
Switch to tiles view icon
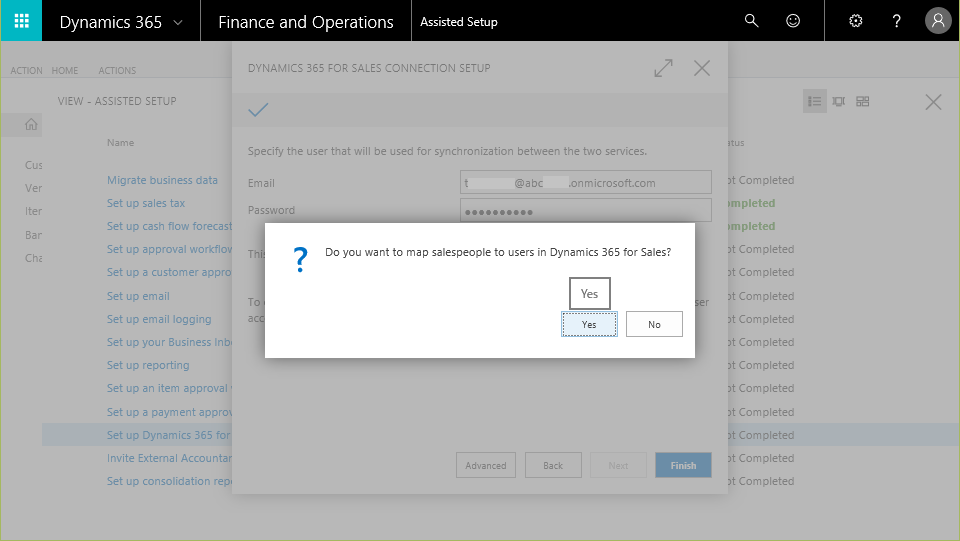(863, 102)
